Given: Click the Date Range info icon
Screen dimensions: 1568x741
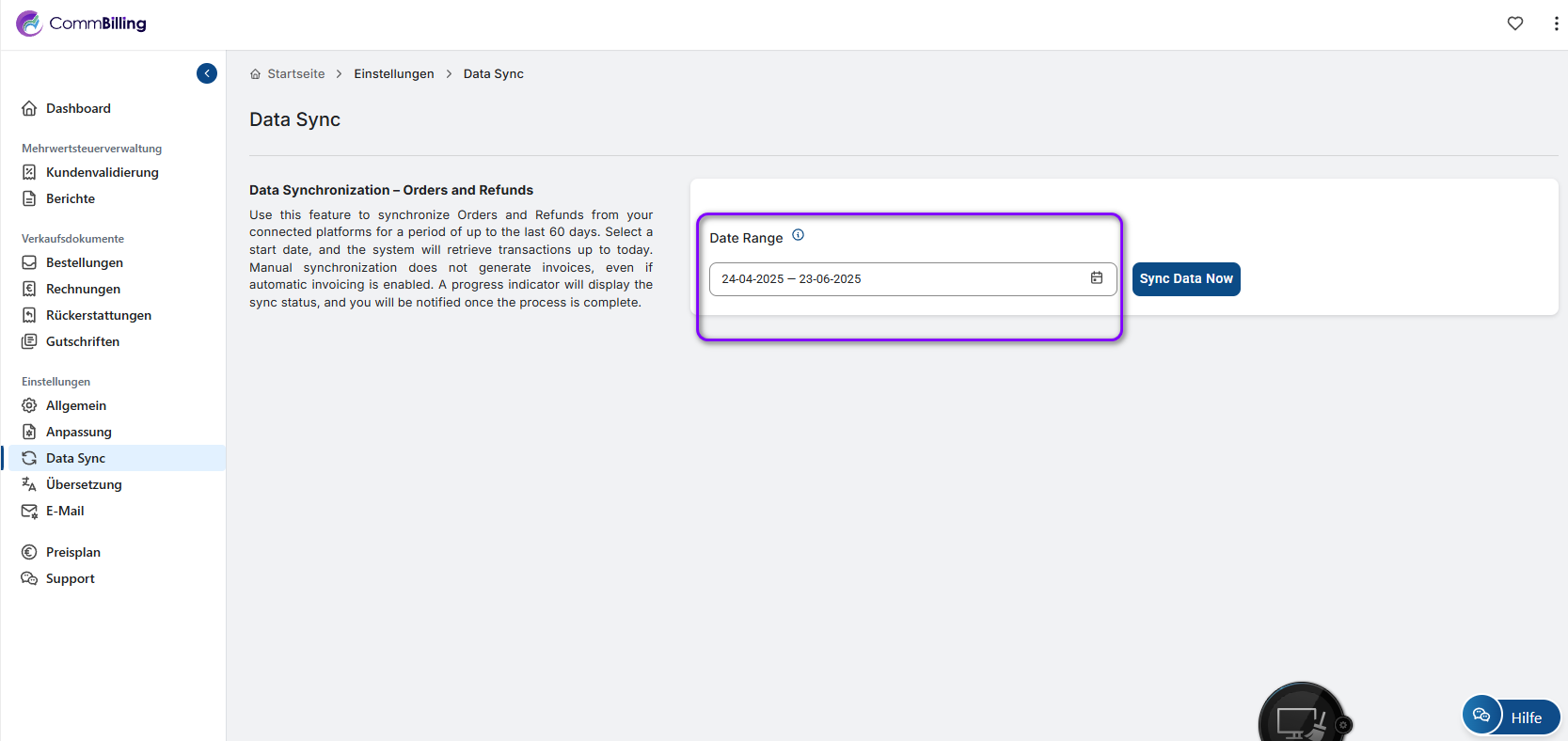Looking at the screenshot, I should tap(798, 235).
